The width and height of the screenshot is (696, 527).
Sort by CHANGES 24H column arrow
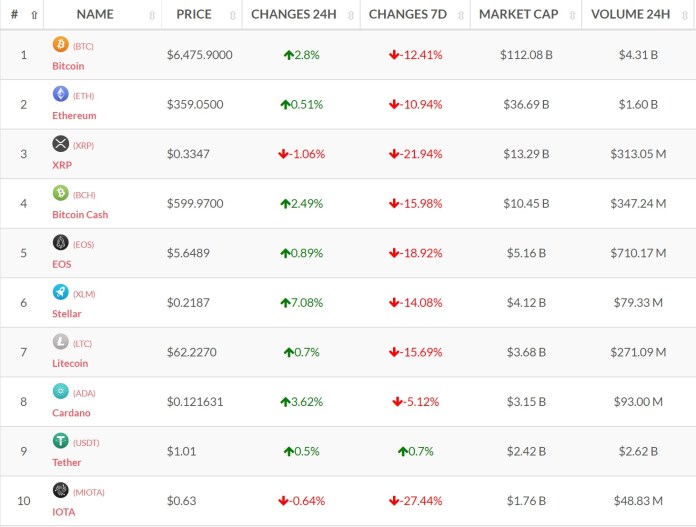pyautogui.click(x=351, y=16)
